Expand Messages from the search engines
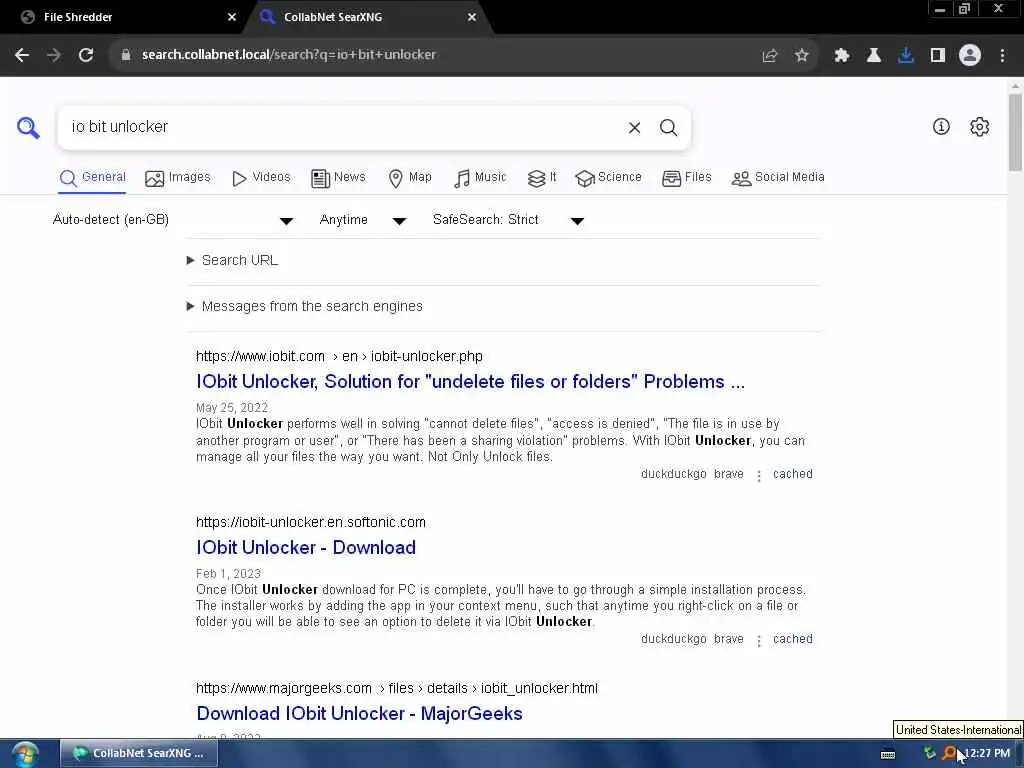 305,306
